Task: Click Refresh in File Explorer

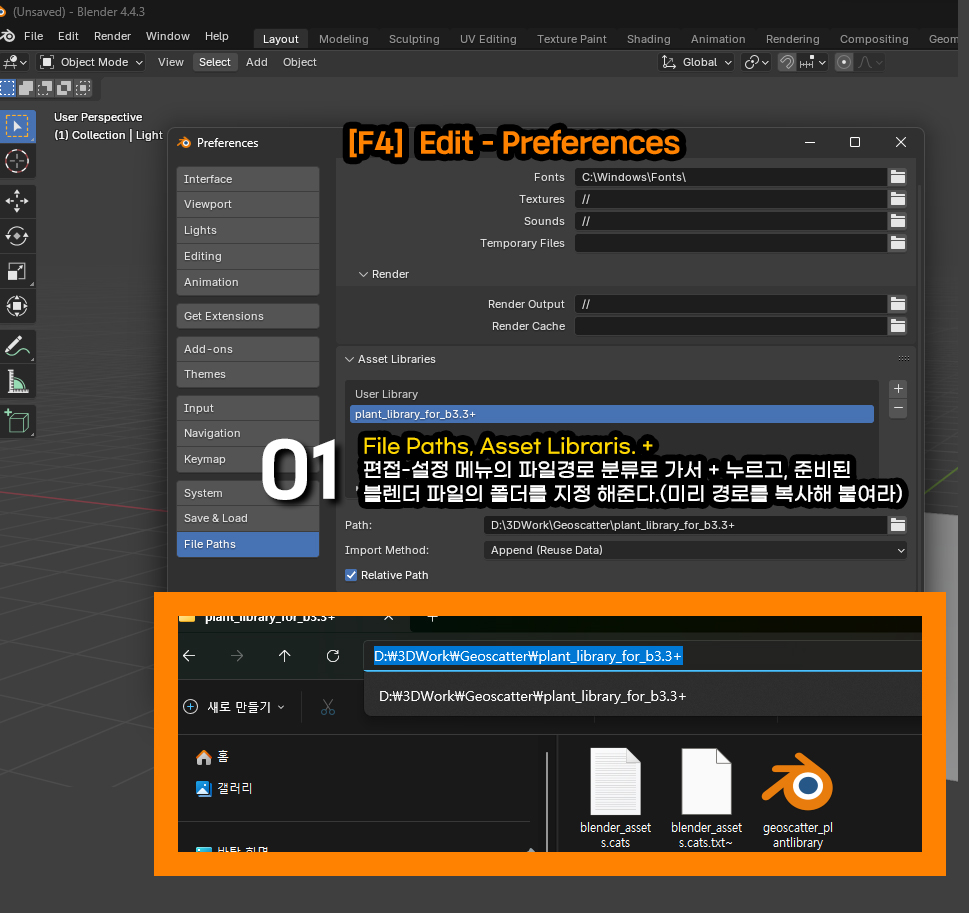Action: coord(333,656)
